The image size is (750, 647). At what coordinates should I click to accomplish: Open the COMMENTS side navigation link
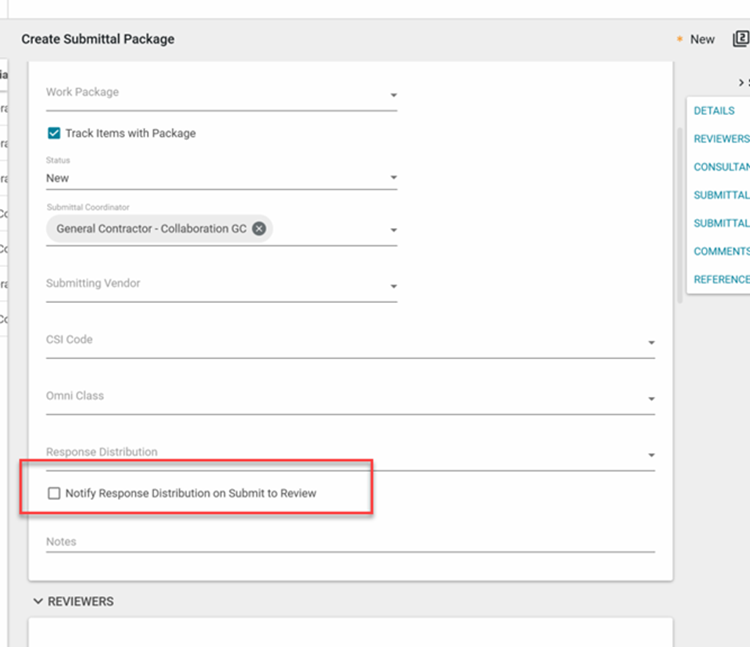pos(720,251)
